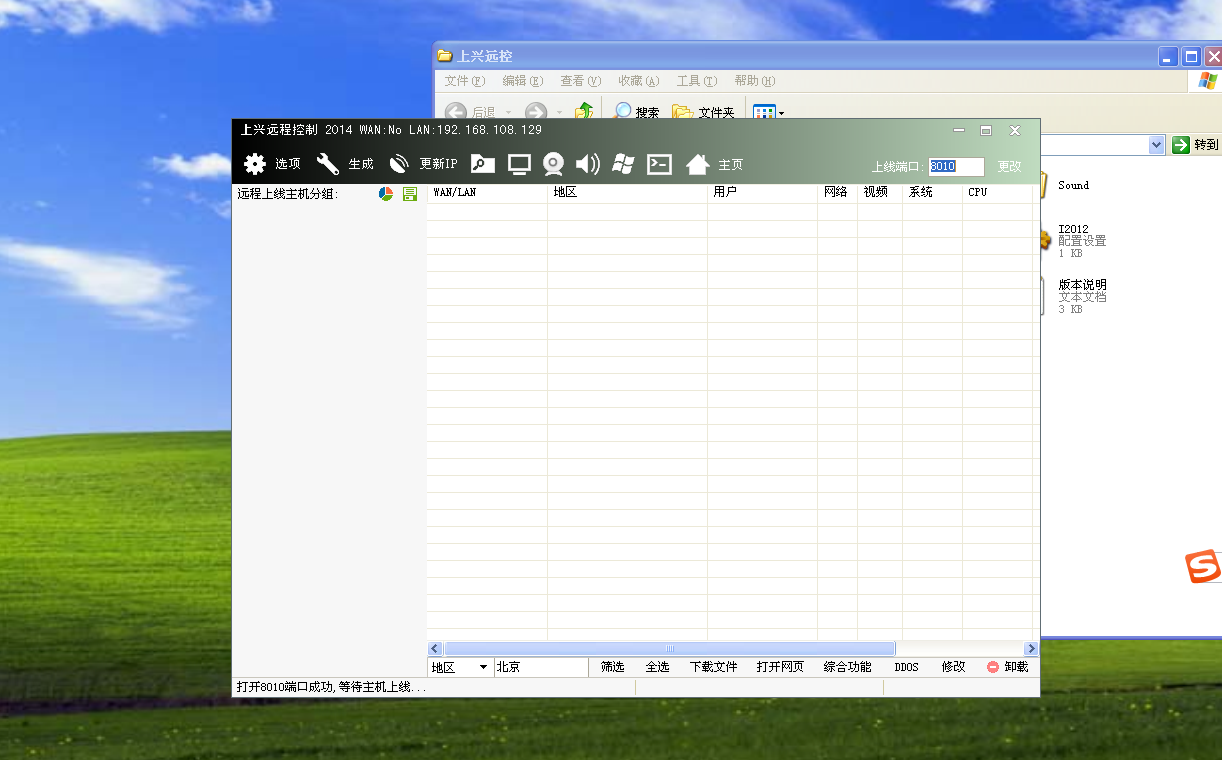This screenshot has height=760, width=1222.
Task: Click the Sogou input method icon
Action: (1203, 568)
